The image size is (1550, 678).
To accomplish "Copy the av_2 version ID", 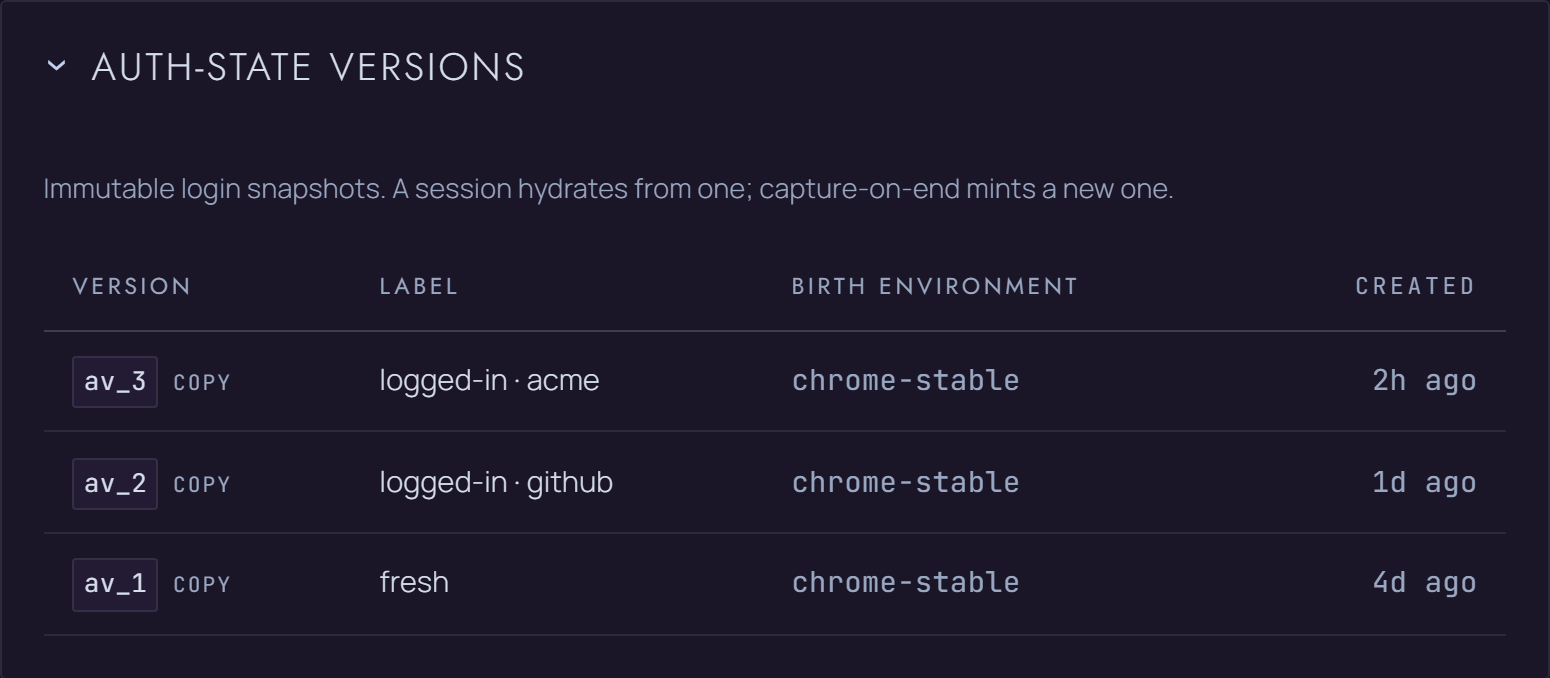I will pyautogui.click(x=202, y=485).
